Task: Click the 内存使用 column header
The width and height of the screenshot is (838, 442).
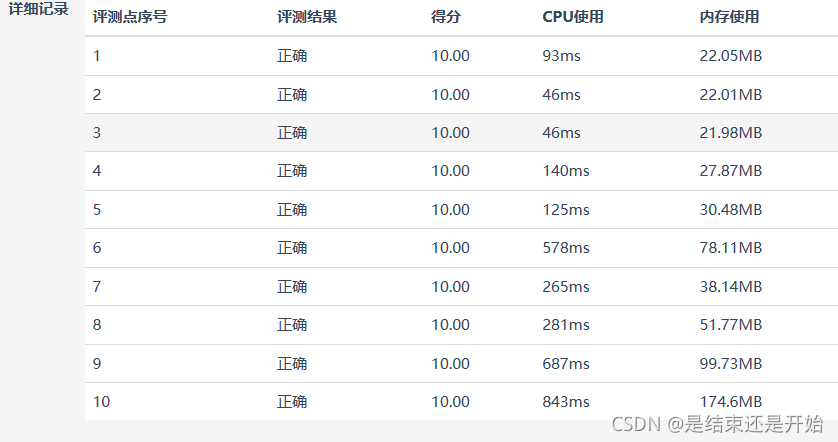Action: click(730, 17)
